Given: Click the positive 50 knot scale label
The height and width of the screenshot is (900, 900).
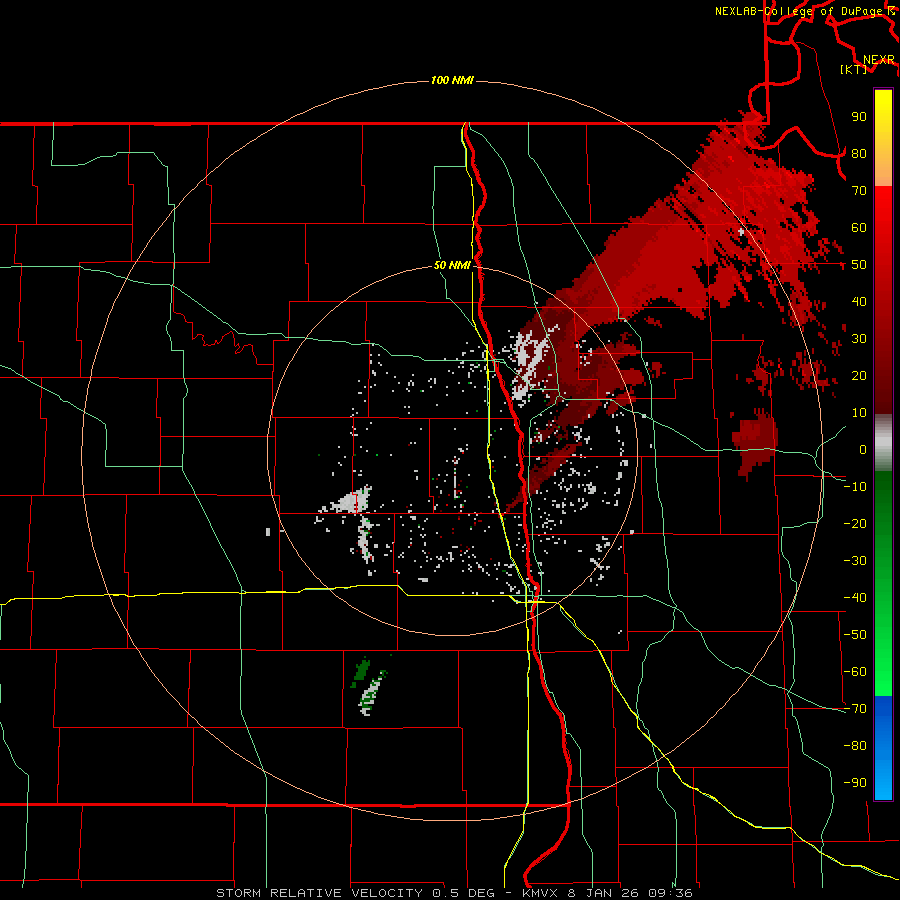Looking at the screenshot, I should coord(859,265).
